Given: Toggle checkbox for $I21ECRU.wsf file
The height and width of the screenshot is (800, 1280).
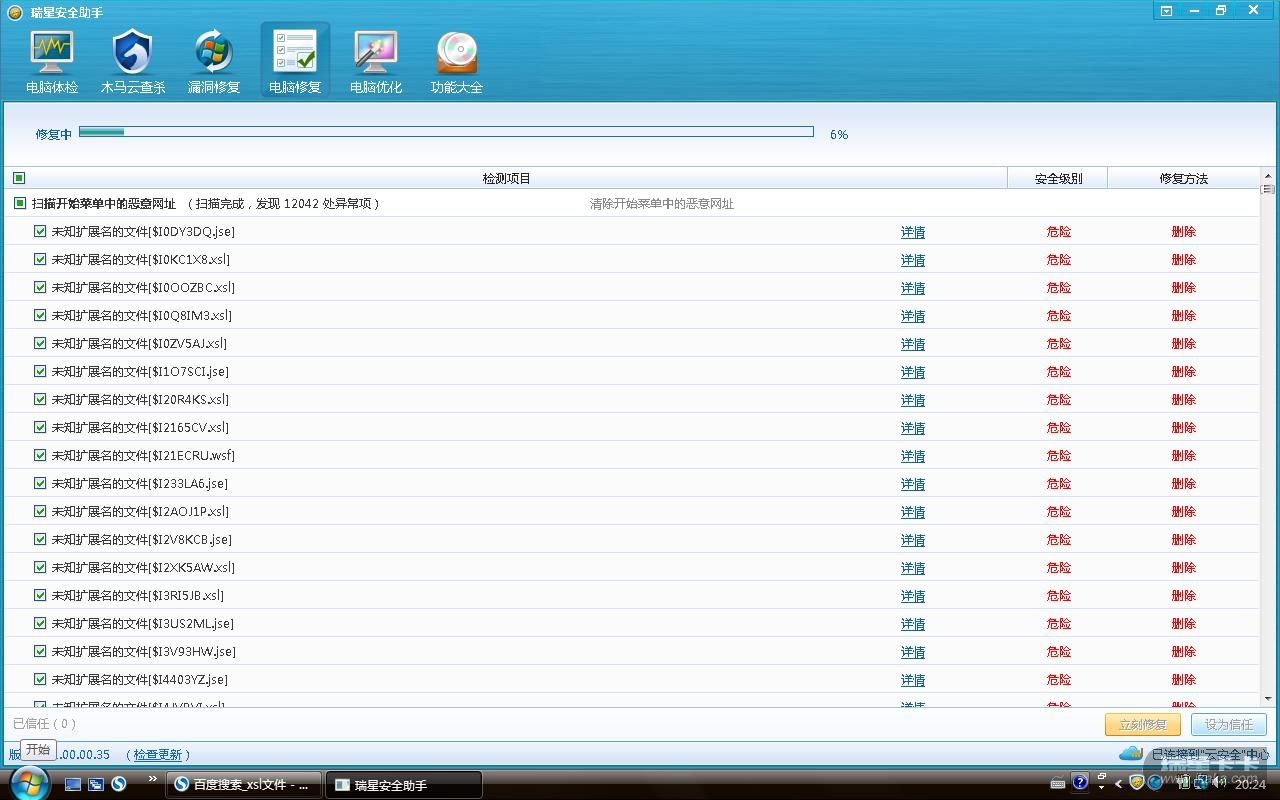Looking at the screenshot, I should (x=40, y=455).
